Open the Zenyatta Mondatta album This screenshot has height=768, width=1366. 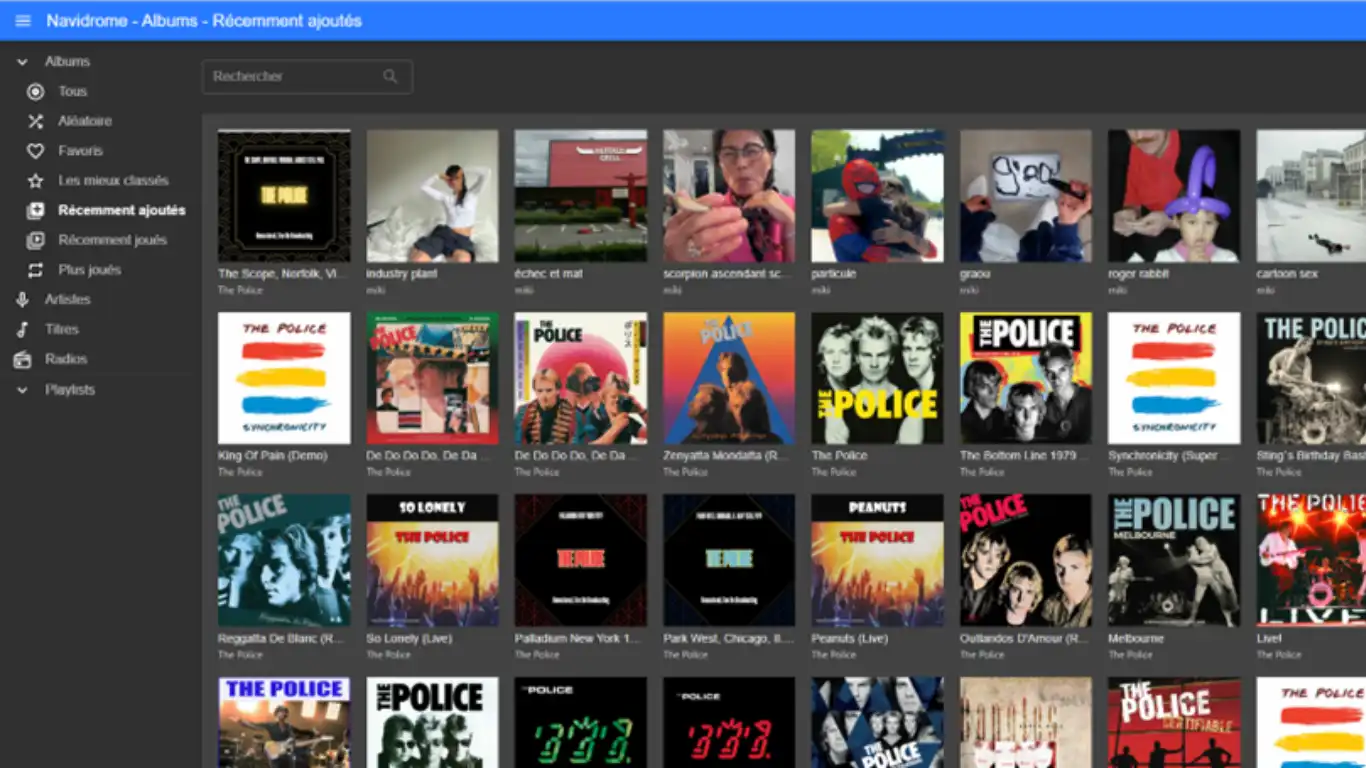tap(728, 378)
